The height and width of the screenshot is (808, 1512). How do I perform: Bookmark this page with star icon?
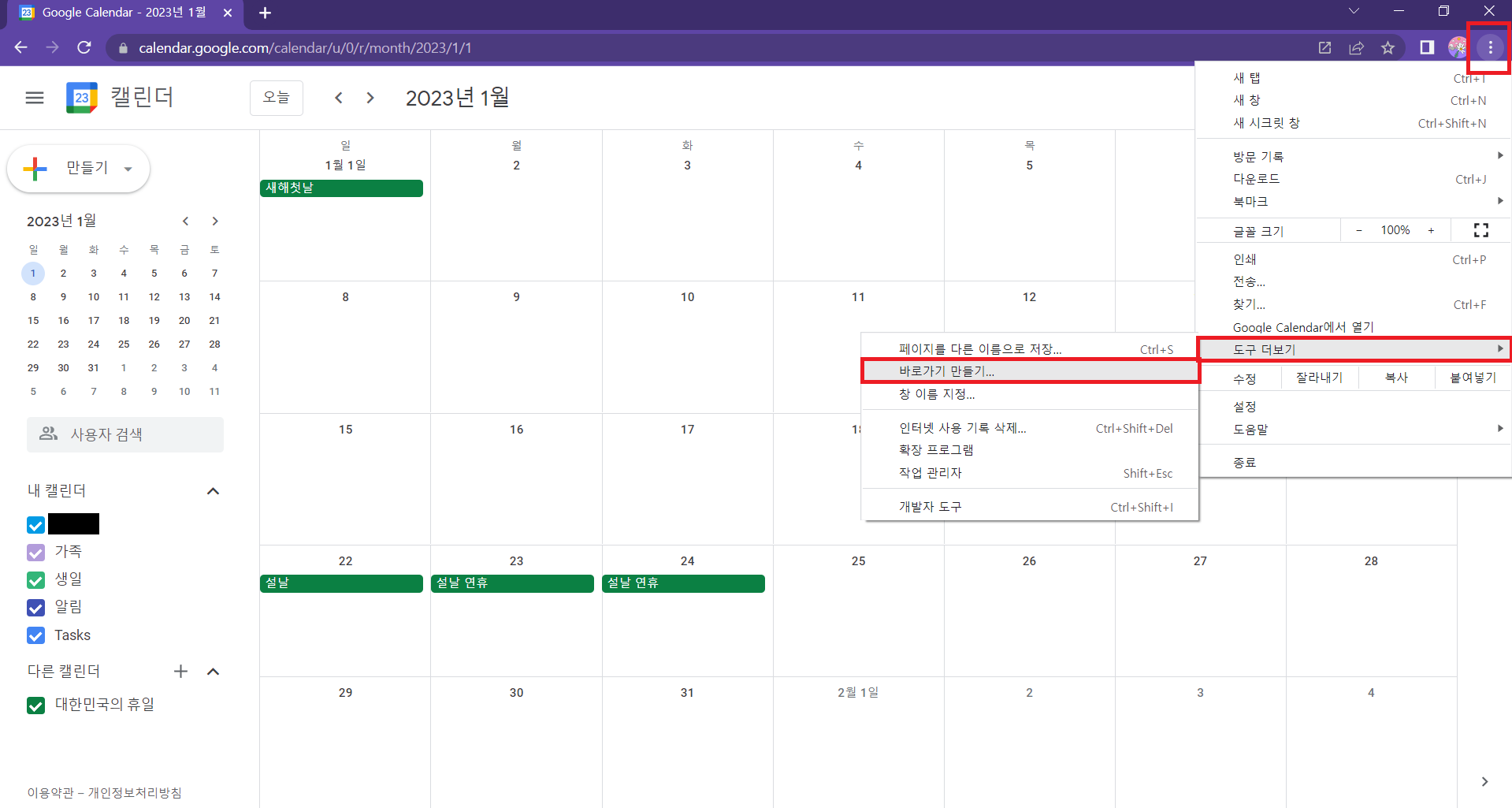1388,48
